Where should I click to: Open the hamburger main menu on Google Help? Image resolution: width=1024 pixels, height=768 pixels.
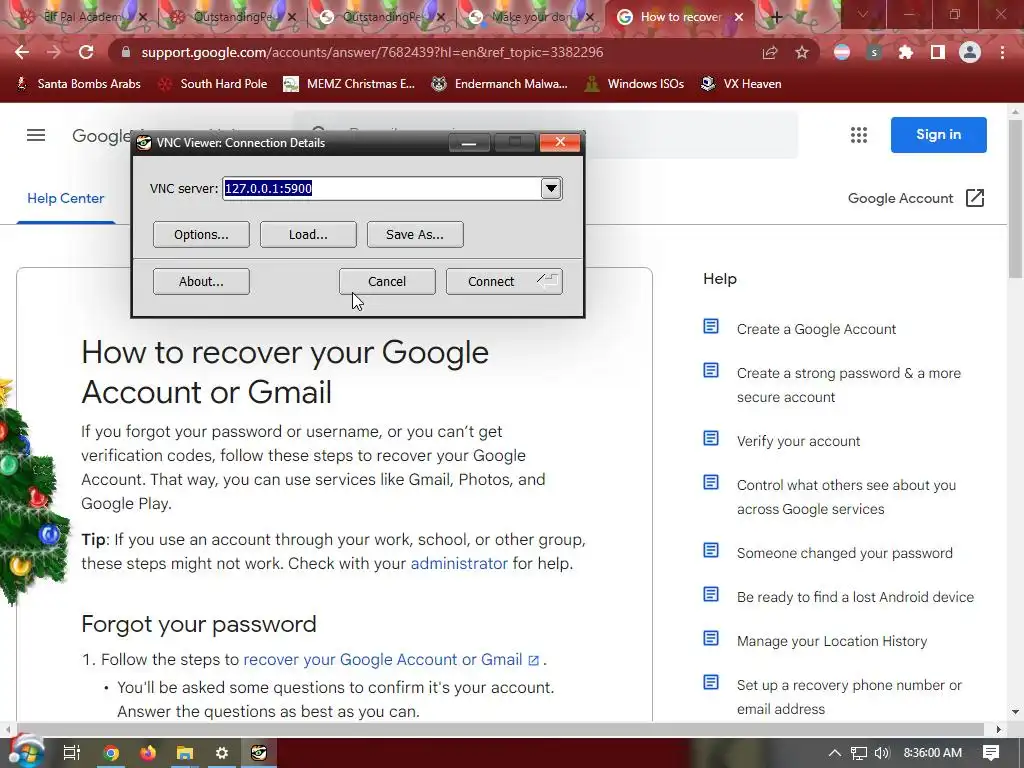point(36,135)
